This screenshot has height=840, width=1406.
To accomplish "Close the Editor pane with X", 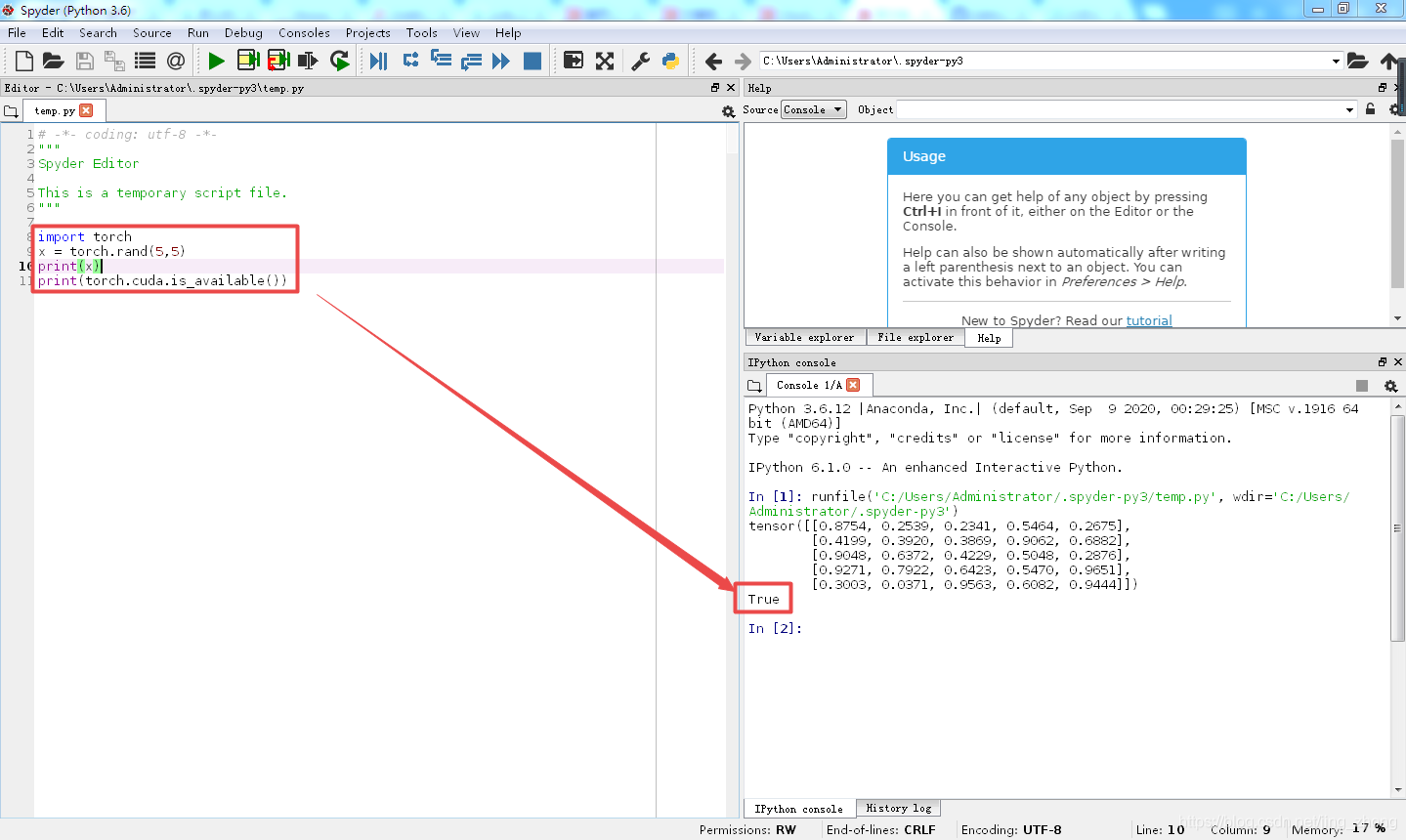I will coord(731,88).
